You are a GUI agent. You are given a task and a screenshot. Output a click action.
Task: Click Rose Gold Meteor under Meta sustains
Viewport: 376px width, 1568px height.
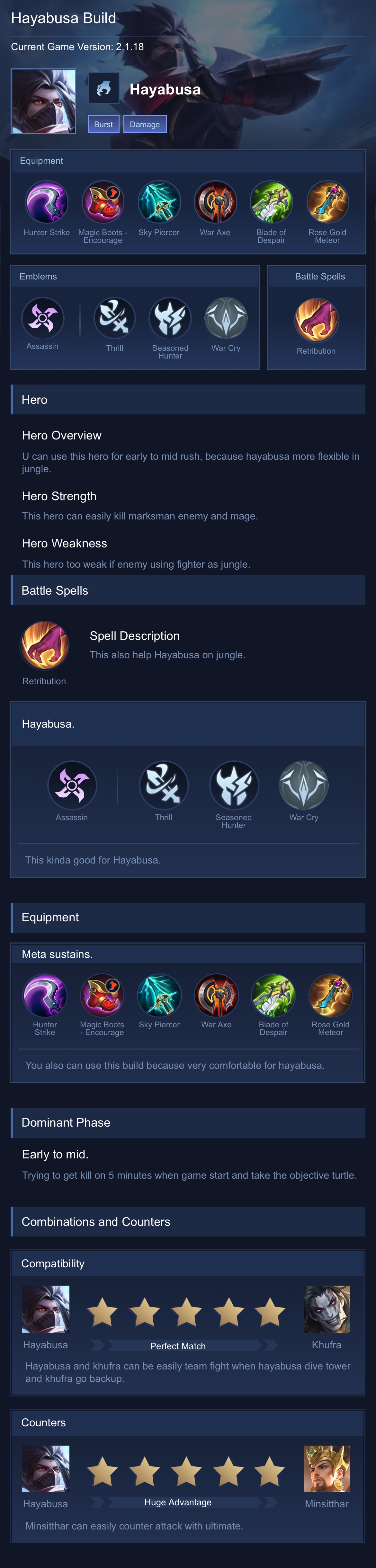pos(330,995)
